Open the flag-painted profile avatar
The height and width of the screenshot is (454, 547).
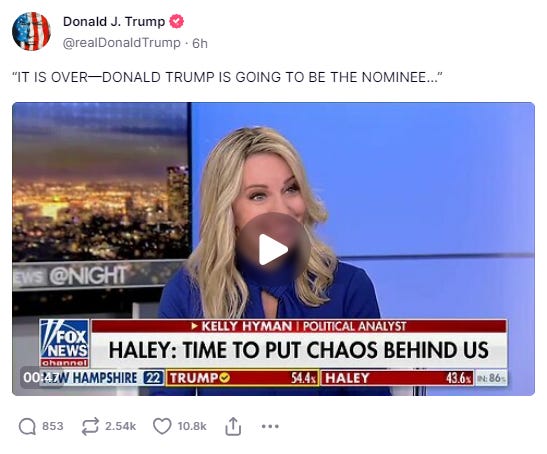[x=31, y=31]
